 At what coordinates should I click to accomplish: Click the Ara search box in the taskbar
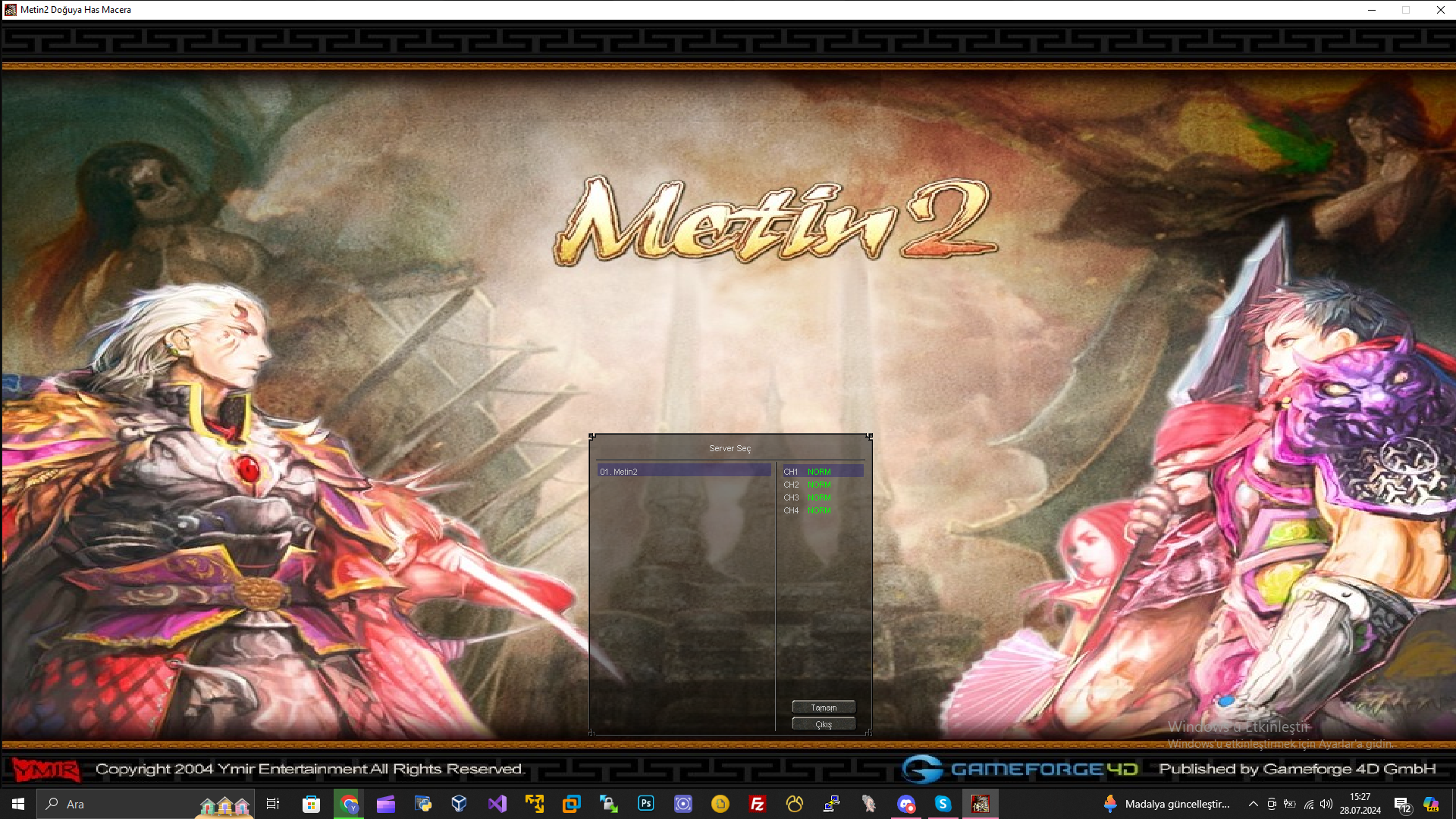point(147,804)
